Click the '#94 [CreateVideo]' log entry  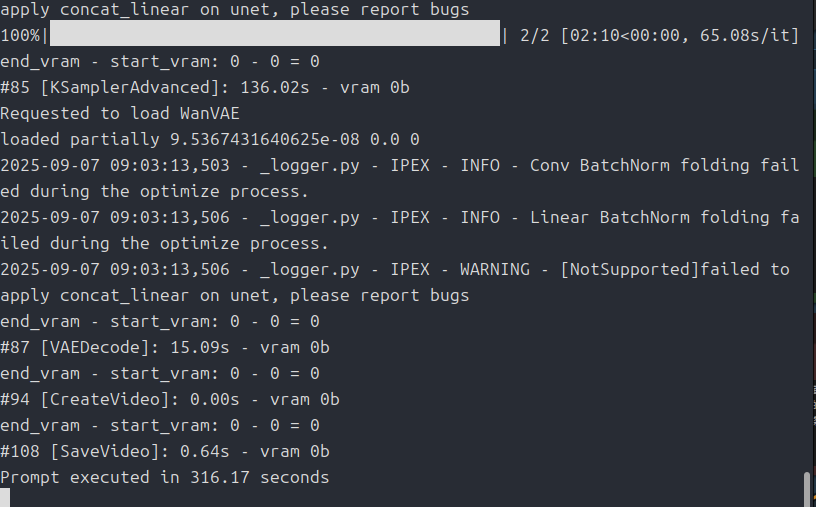click(x=170, y=399)
